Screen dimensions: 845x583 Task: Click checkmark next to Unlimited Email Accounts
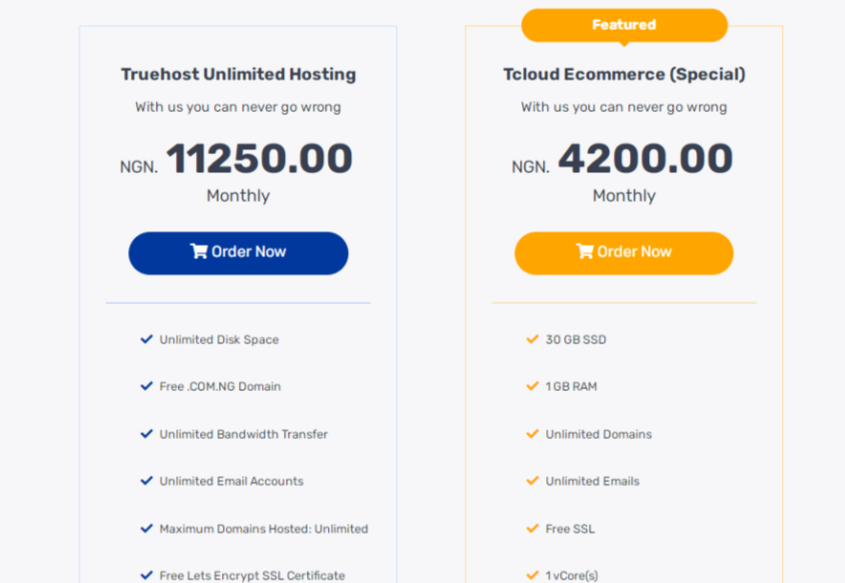(146, 481)
